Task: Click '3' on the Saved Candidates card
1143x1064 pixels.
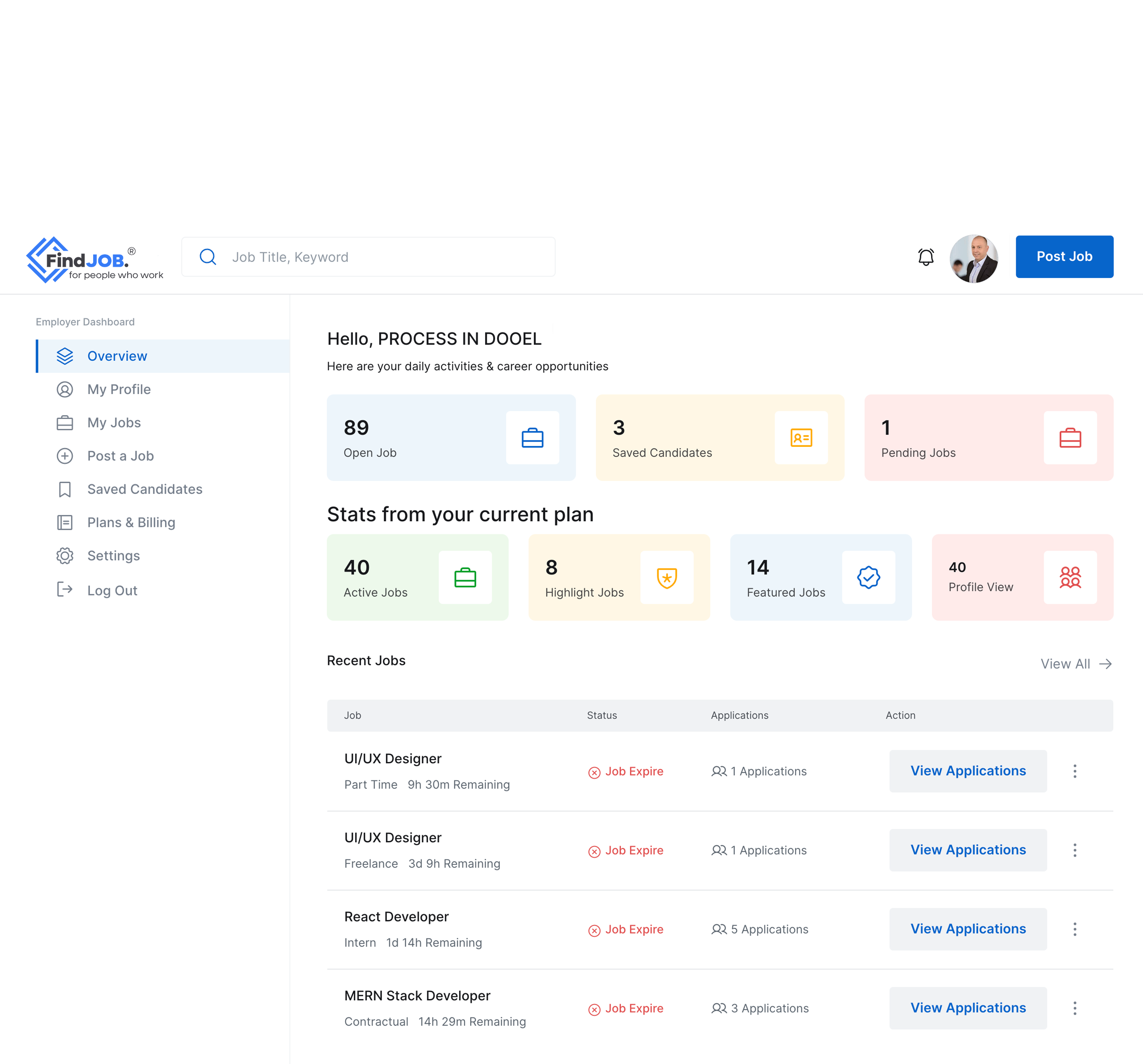Action: [619, 427]
